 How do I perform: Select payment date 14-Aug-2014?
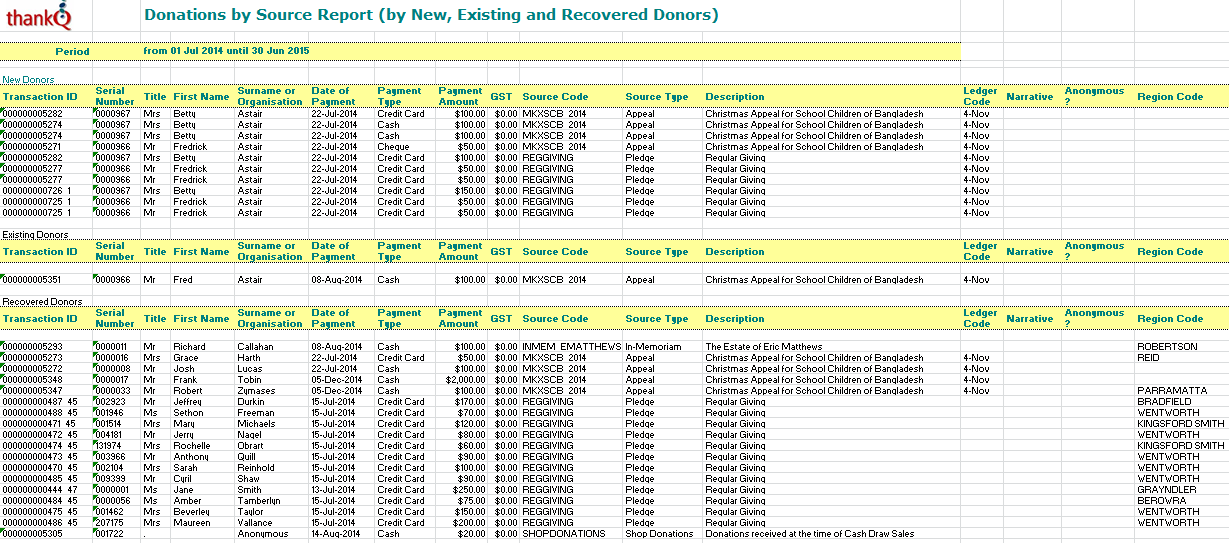pos(334,534)
